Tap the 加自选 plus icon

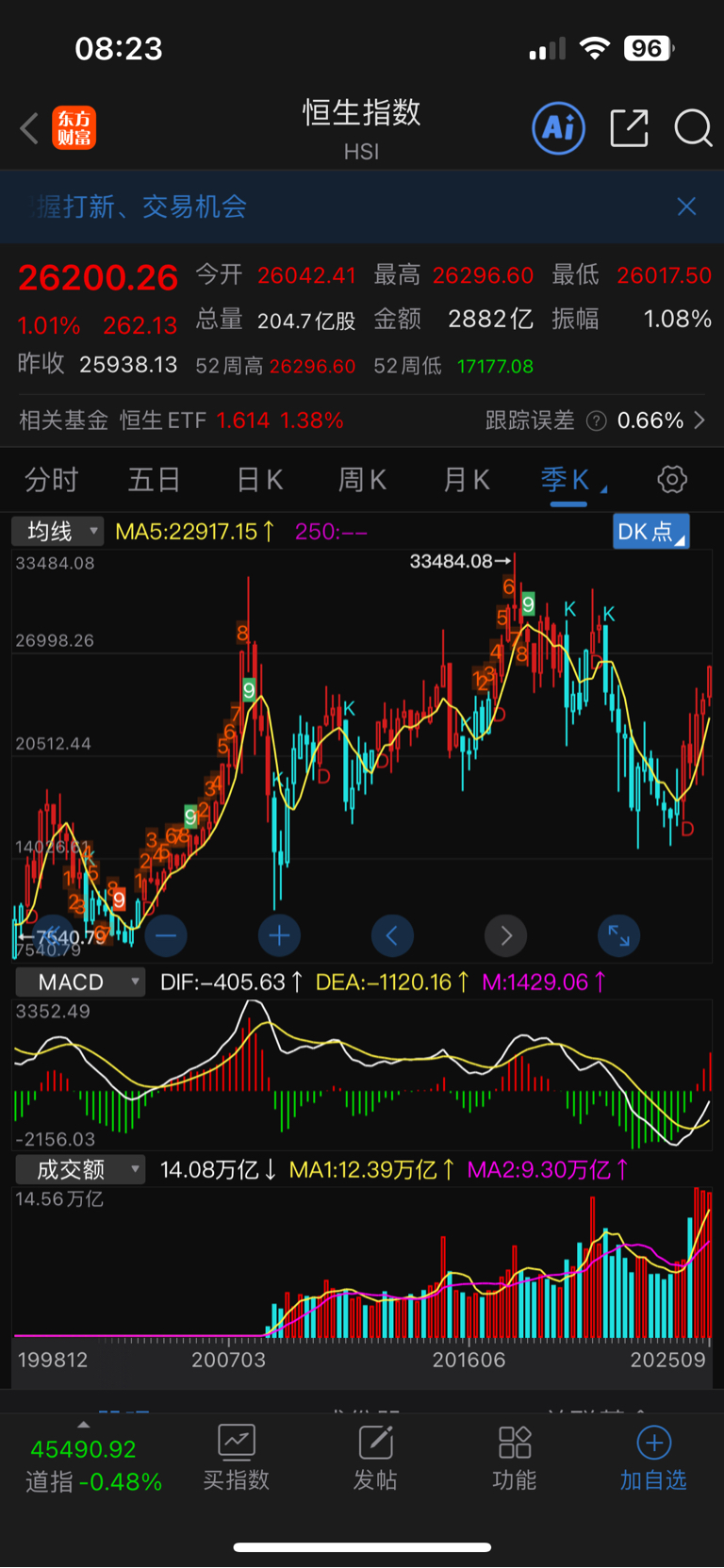tap(653, 1442)
